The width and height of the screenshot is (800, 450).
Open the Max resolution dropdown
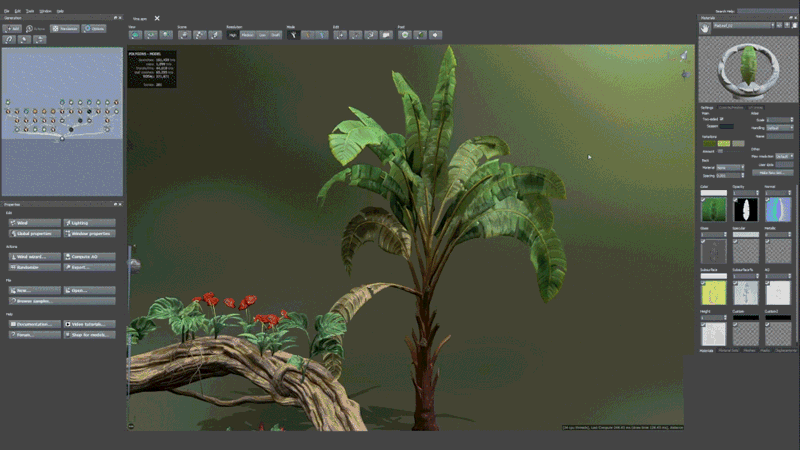784,156
